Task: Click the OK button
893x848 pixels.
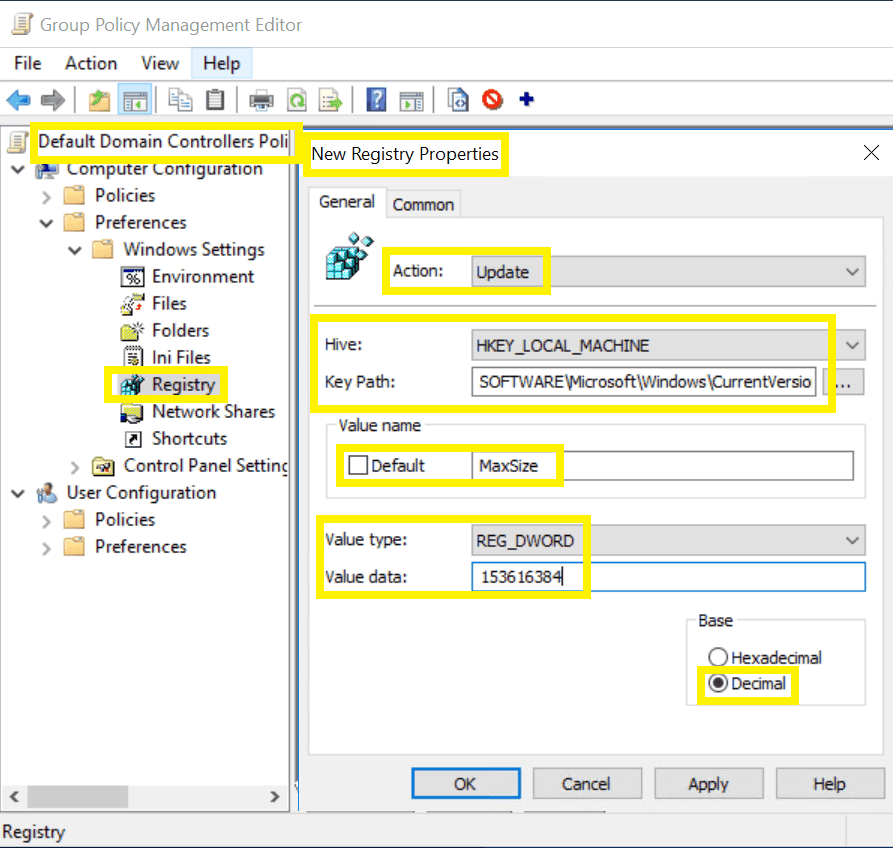Action: pos(465,784)
